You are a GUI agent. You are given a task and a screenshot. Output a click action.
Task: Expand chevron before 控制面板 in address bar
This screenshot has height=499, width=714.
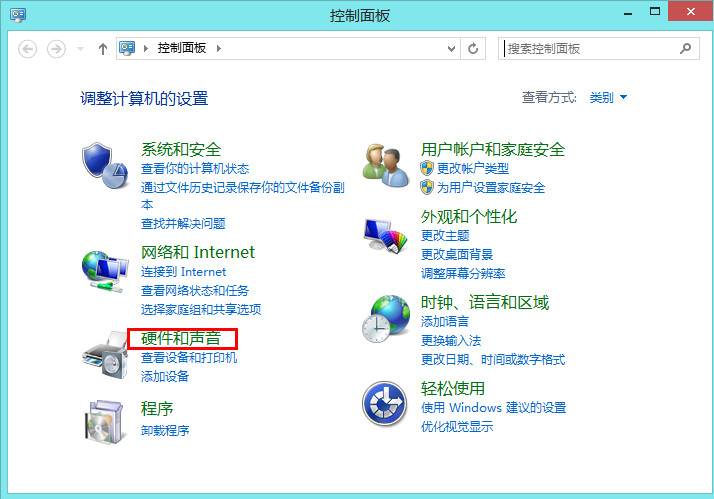(146, 48)
